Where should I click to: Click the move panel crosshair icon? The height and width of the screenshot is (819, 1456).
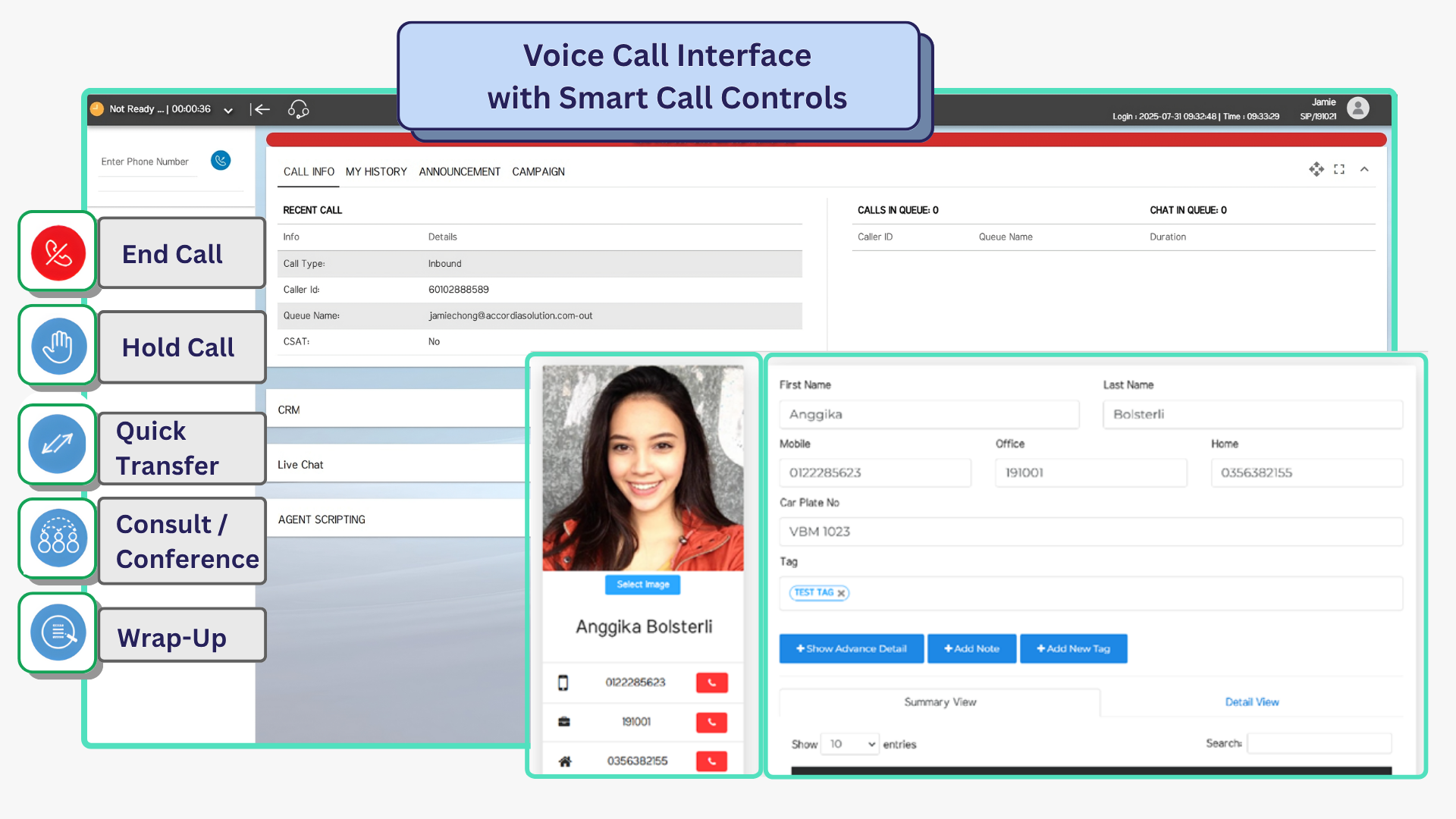(1316, 169)
